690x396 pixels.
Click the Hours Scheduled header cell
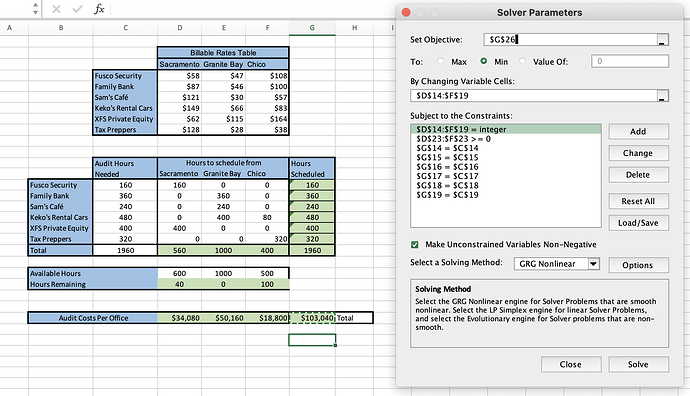pos(312,169)
